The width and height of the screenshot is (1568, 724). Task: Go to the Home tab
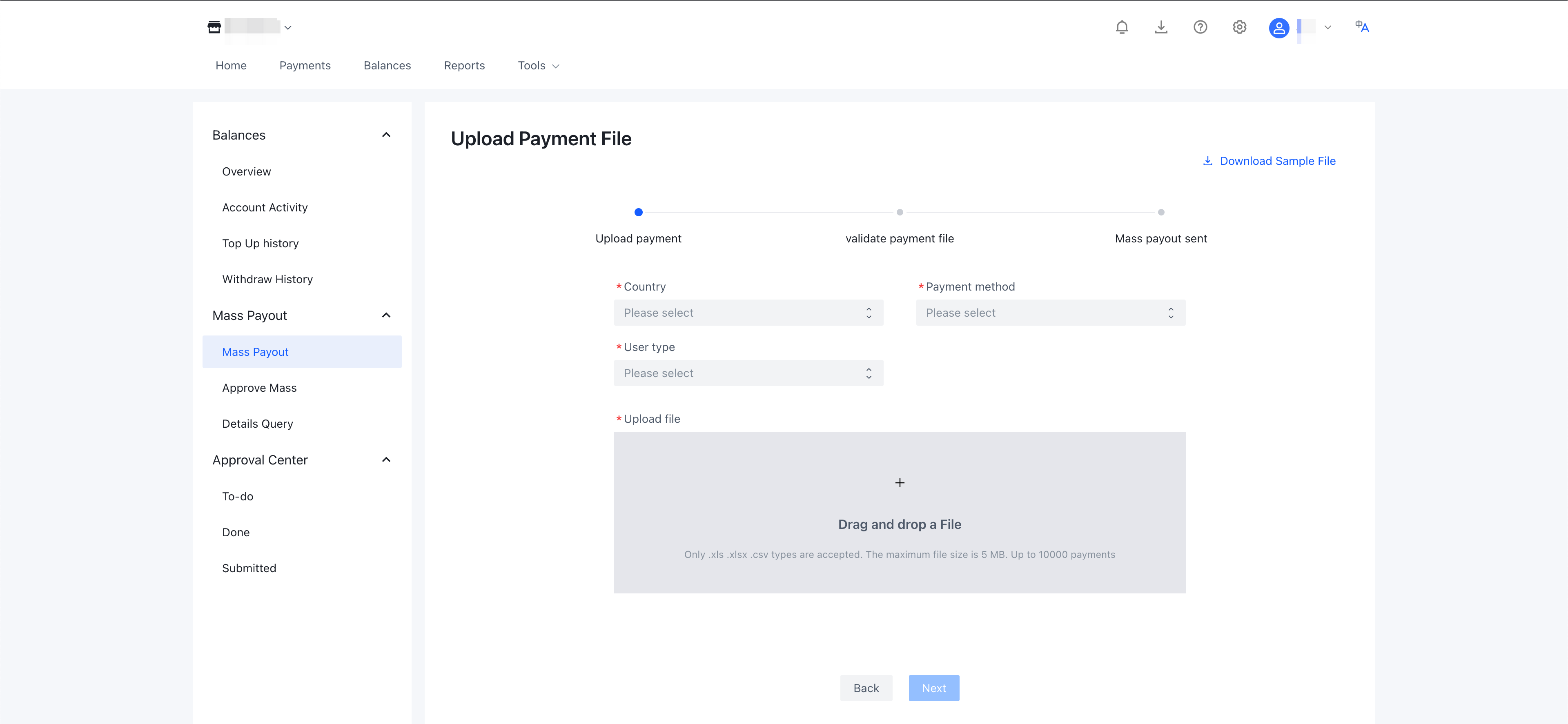[231, 66]
